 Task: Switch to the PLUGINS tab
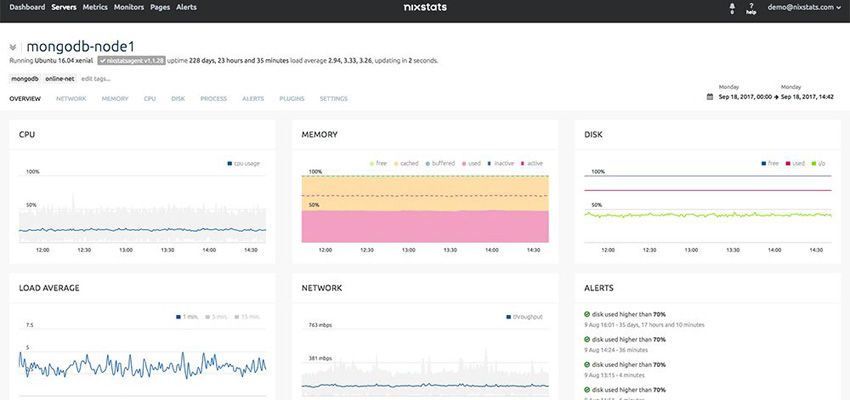[x=292, y=99]
